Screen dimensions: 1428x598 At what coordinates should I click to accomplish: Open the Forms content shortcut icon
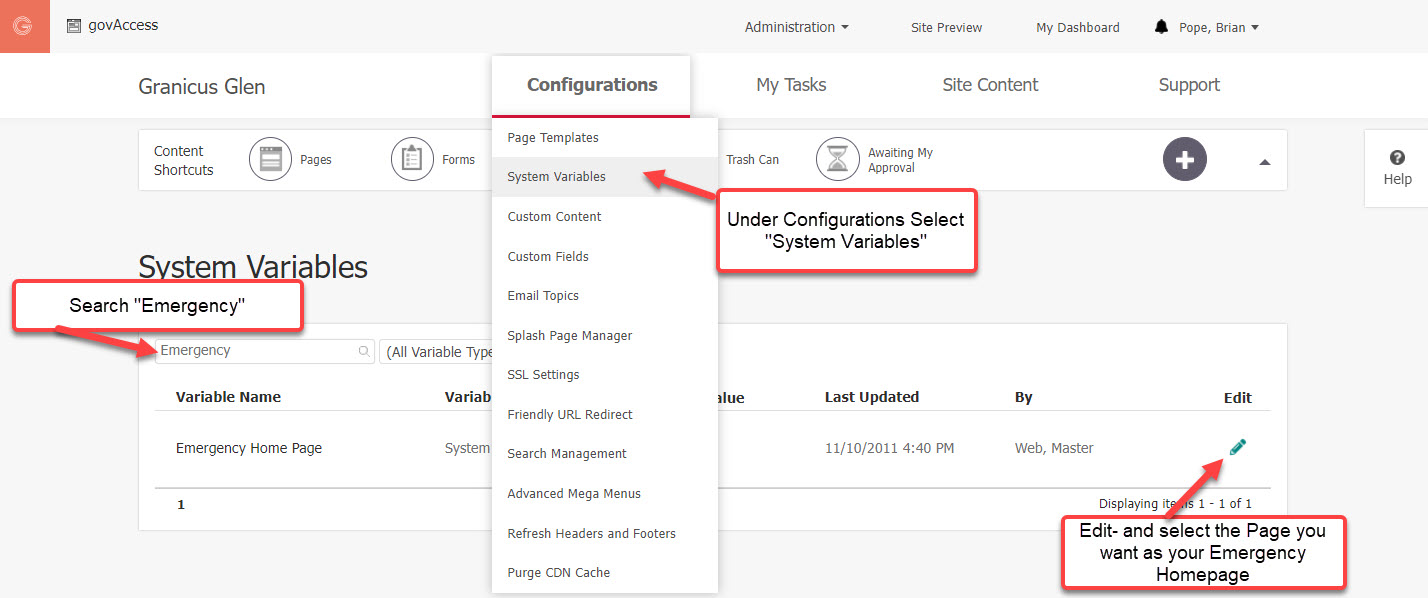pyautogui.click(x=412, y=160)
